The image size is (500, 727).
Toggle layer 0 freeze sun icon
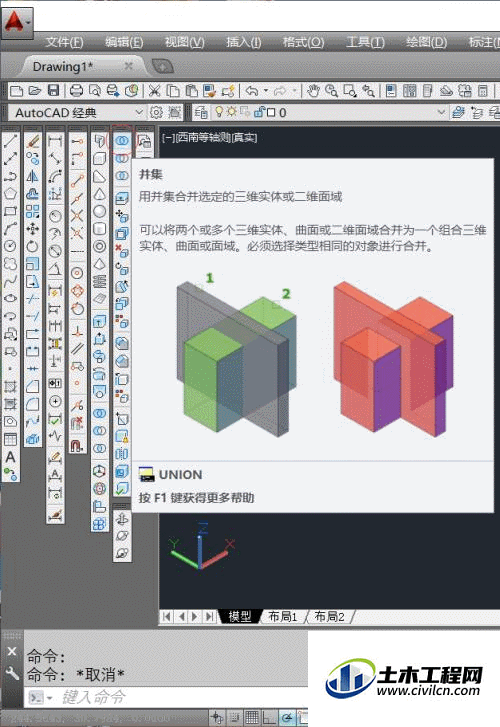[x=231, y=112]
